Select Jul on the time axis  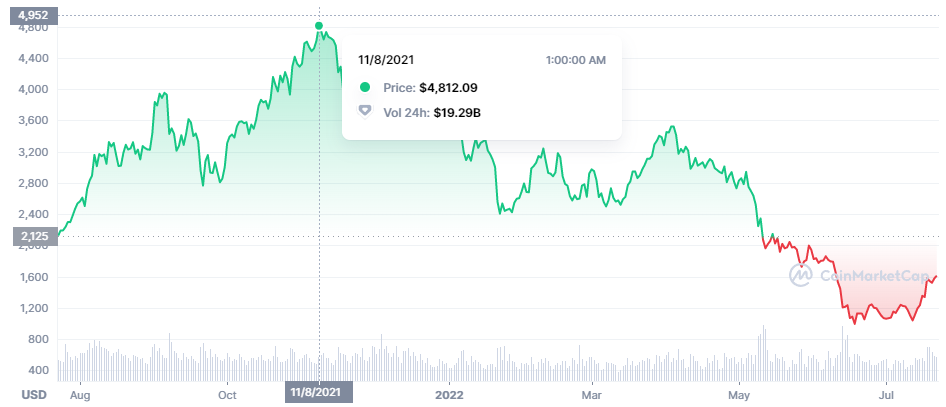pos(886,395)
